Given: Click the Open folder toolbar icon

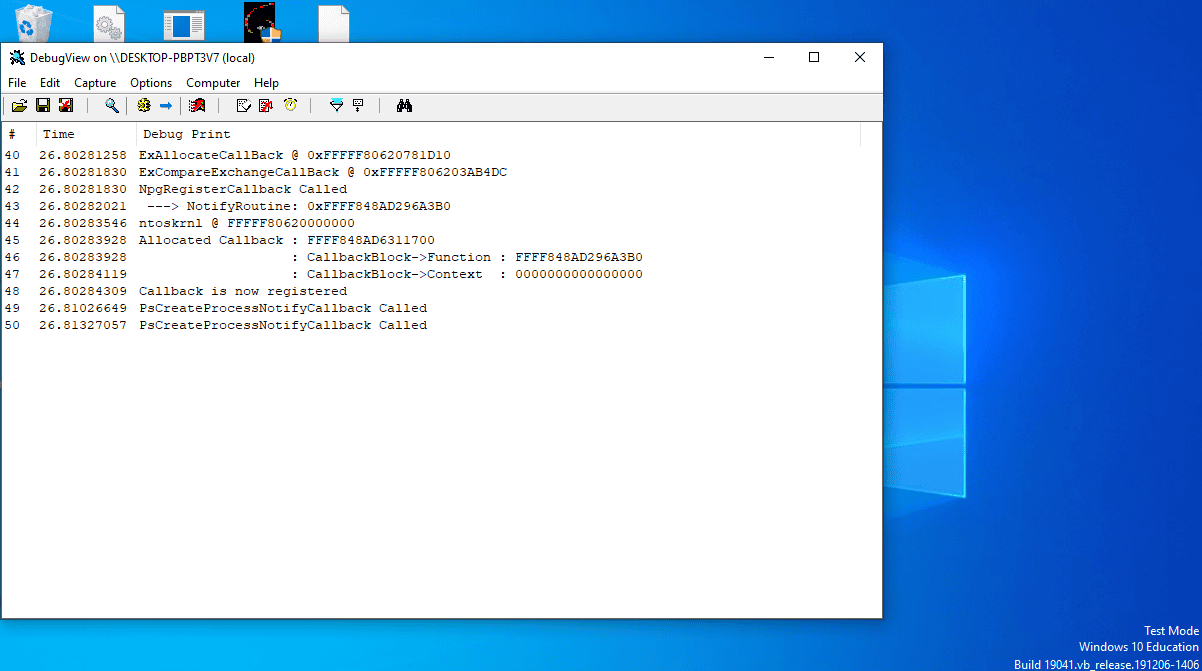Looking at the screenshot, I should point(19,106).
